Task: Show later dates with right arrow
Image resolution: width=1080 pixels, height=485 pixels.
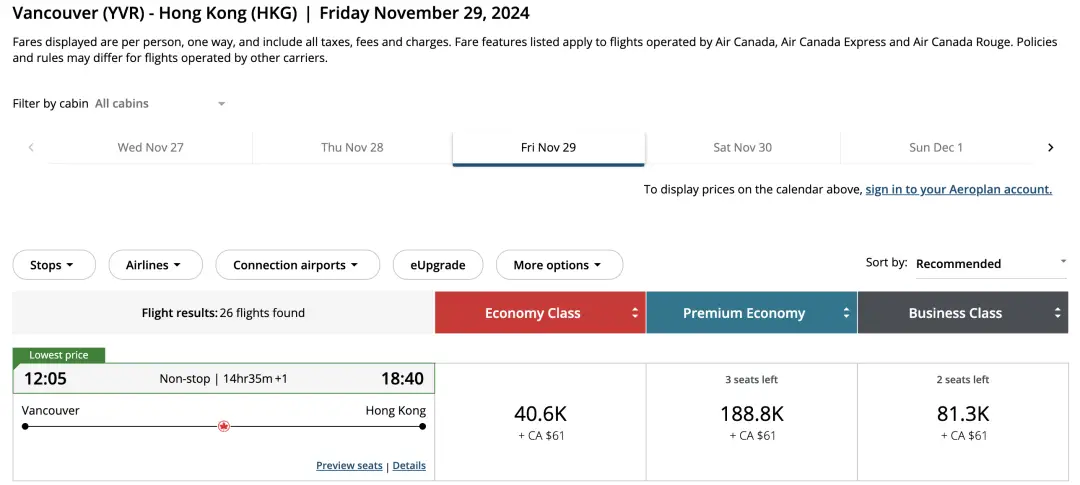Action: coord(1050,148)
